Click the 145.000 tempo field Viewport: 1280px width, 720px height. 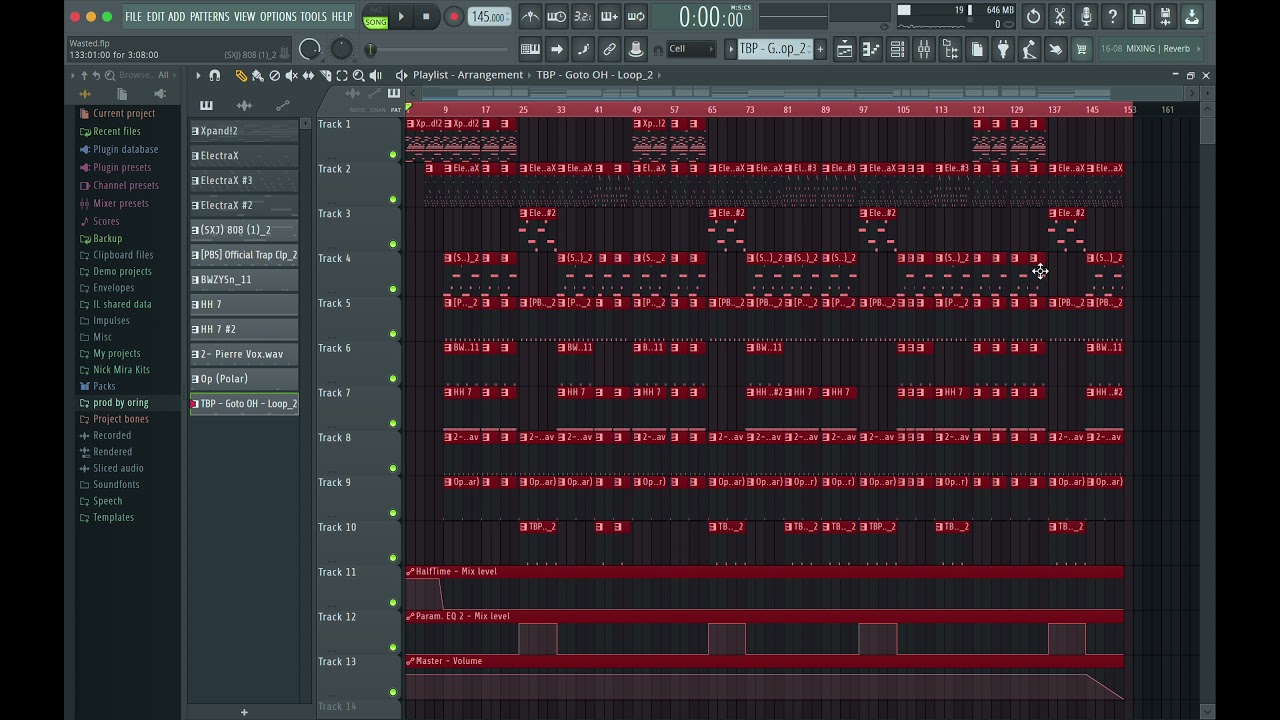(x=488, y=17)
